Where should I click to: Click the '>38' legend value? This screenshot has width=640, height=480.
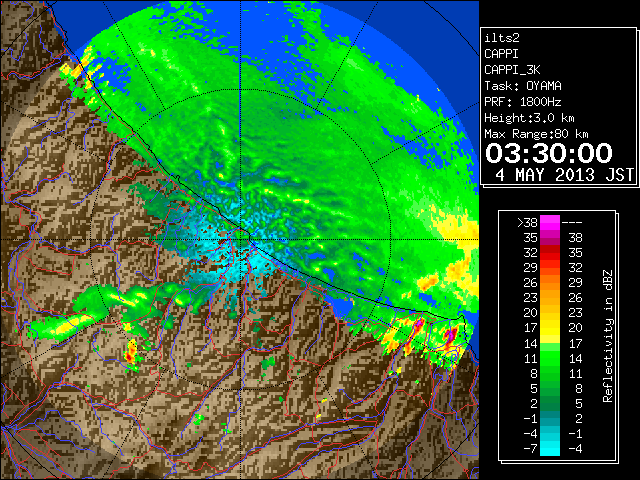click(527, 223)
